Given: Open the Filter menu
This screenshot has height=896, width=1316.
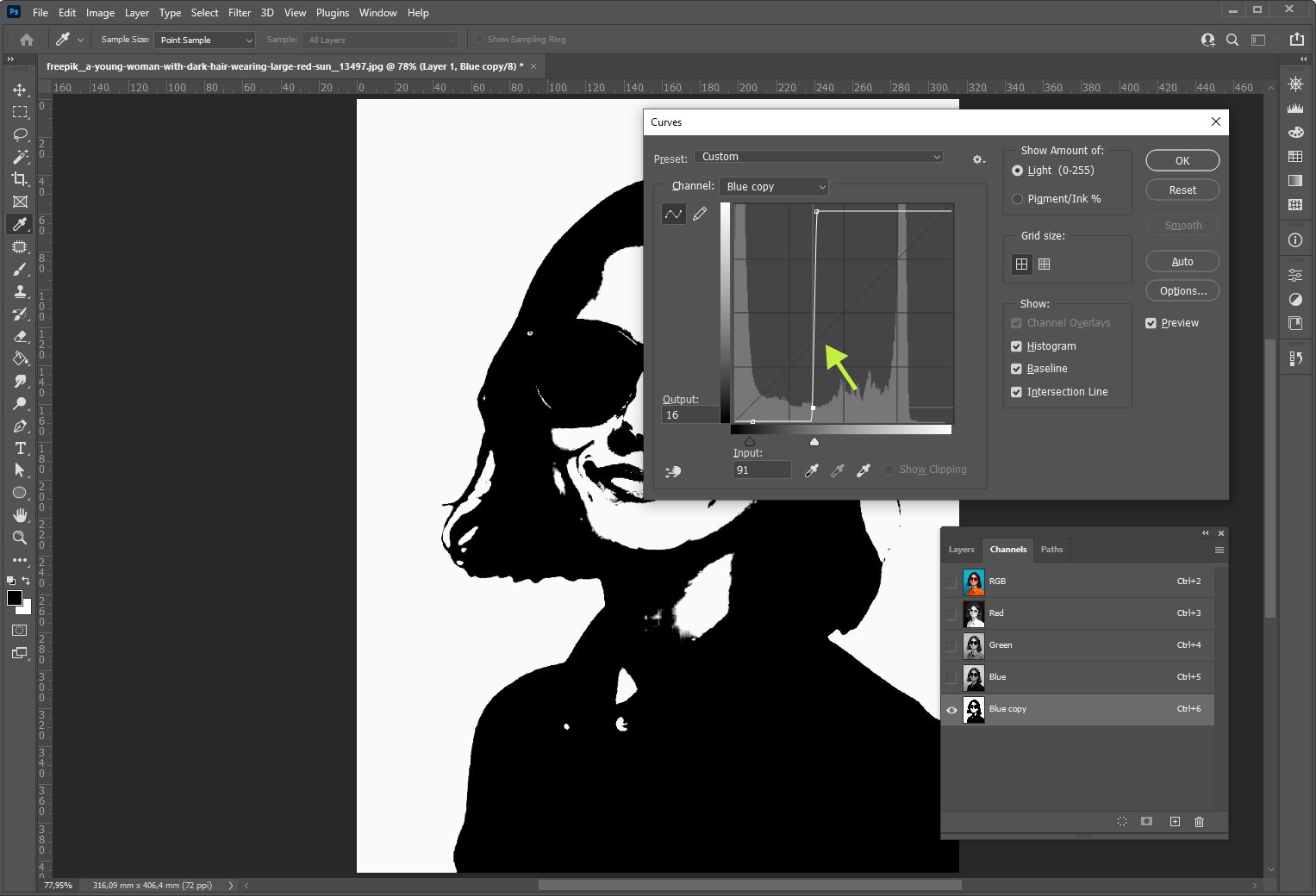Looking at the screenshot, I should tap(240, 13).
